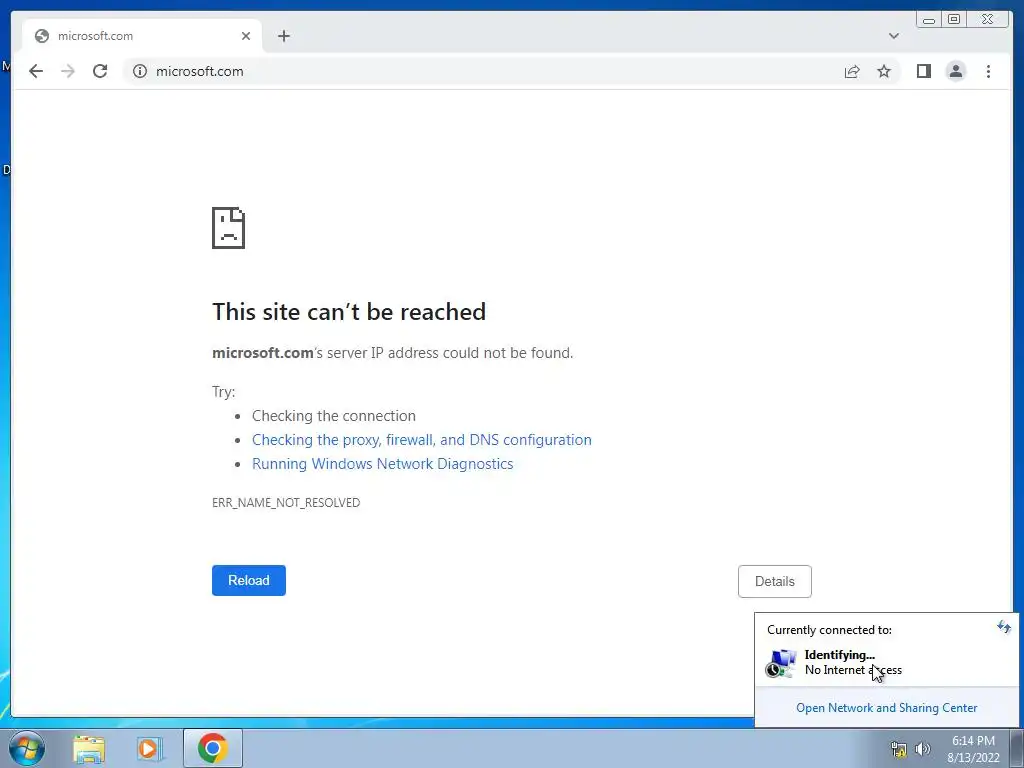
Task: Reload the page with the toolbar refresh icon
Action: pos(100,71)
